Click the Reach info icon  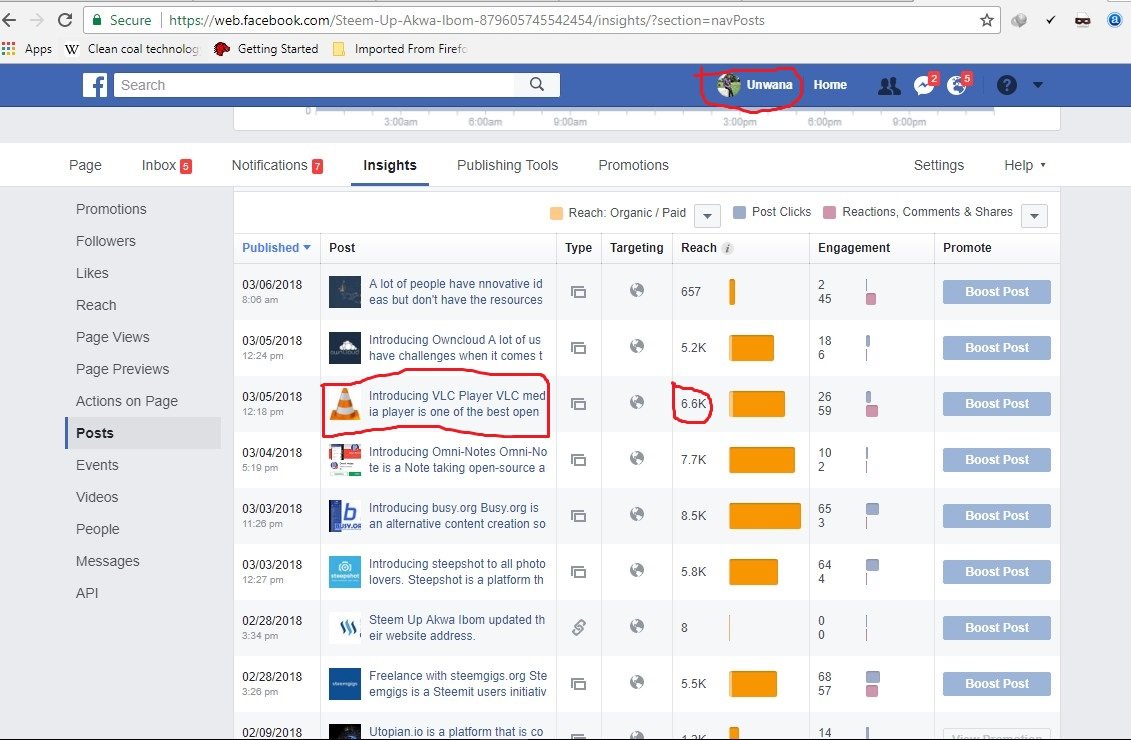pyautogui.click(x=727, y=248)
